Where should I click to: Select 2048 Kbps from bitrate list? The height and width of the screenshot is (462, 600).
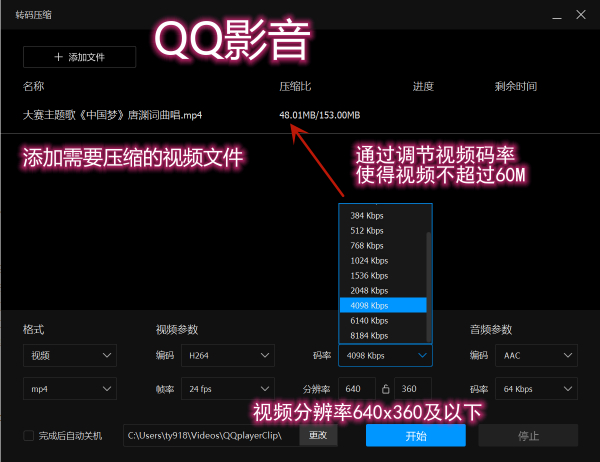(383, 291)
